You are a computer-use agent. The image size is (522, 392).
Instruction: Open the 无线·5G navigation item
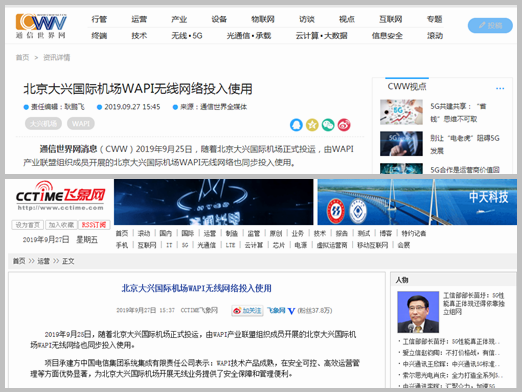(x=187, y=35)
